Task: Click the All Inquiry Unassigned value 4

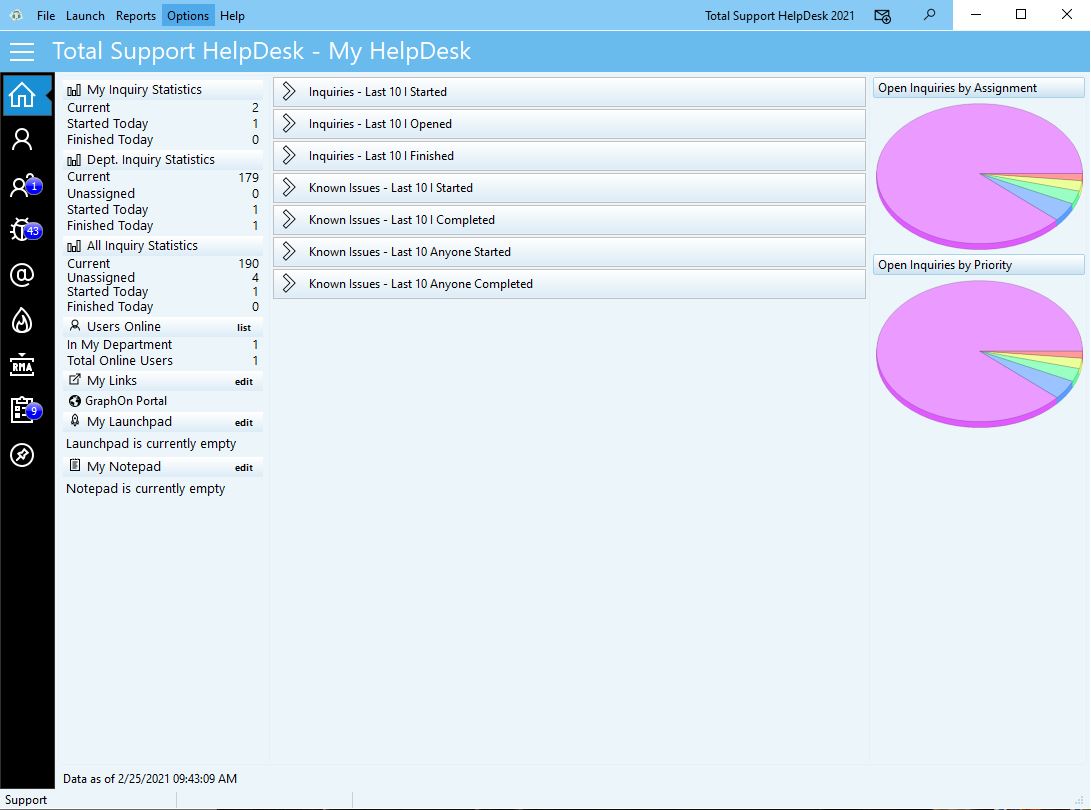Action: coord(255,278)
